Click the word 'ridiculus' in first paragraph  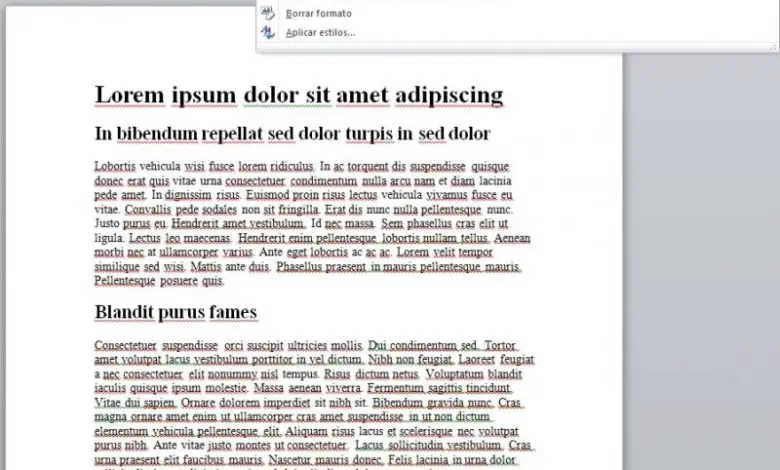[x=292, y=166]
